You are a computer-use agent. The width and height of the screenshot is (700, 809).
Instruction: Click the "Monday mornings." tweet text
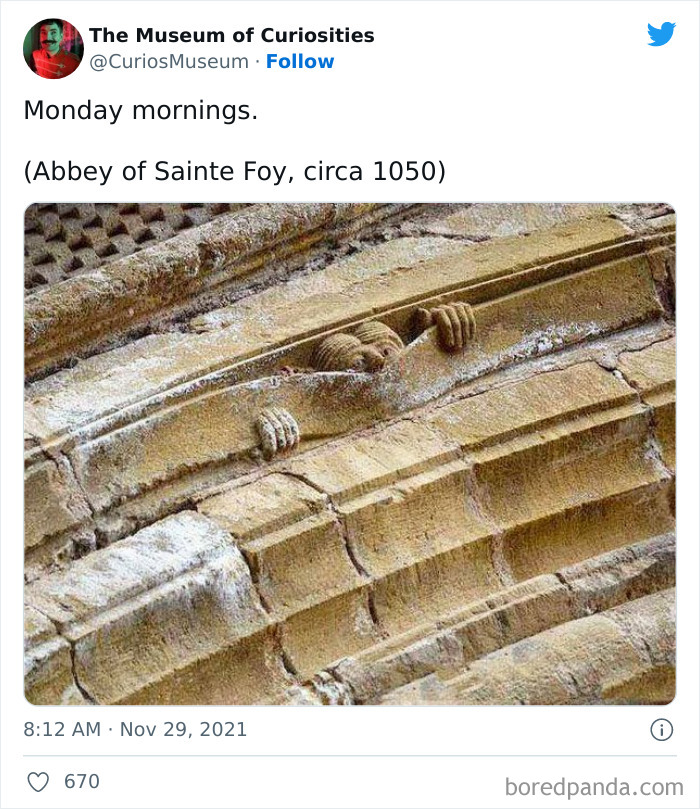coord(141,111)
